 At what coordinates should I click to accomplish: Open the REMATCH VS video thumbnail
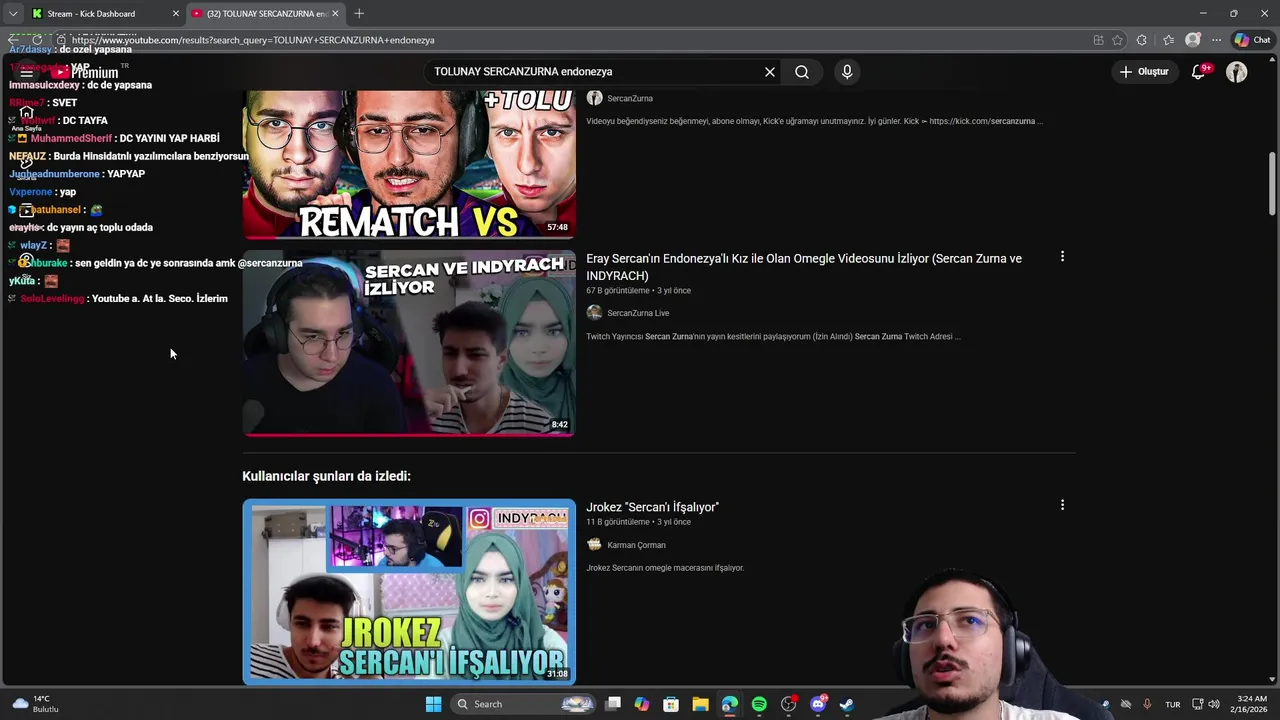tap(409, 164)
